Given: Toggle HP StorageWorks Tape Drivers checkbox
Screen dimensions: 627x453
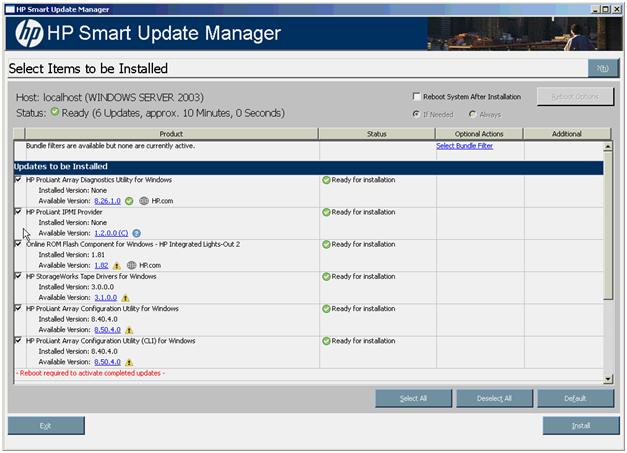Looking at the screenshot, I should click(x=18, y=276).
